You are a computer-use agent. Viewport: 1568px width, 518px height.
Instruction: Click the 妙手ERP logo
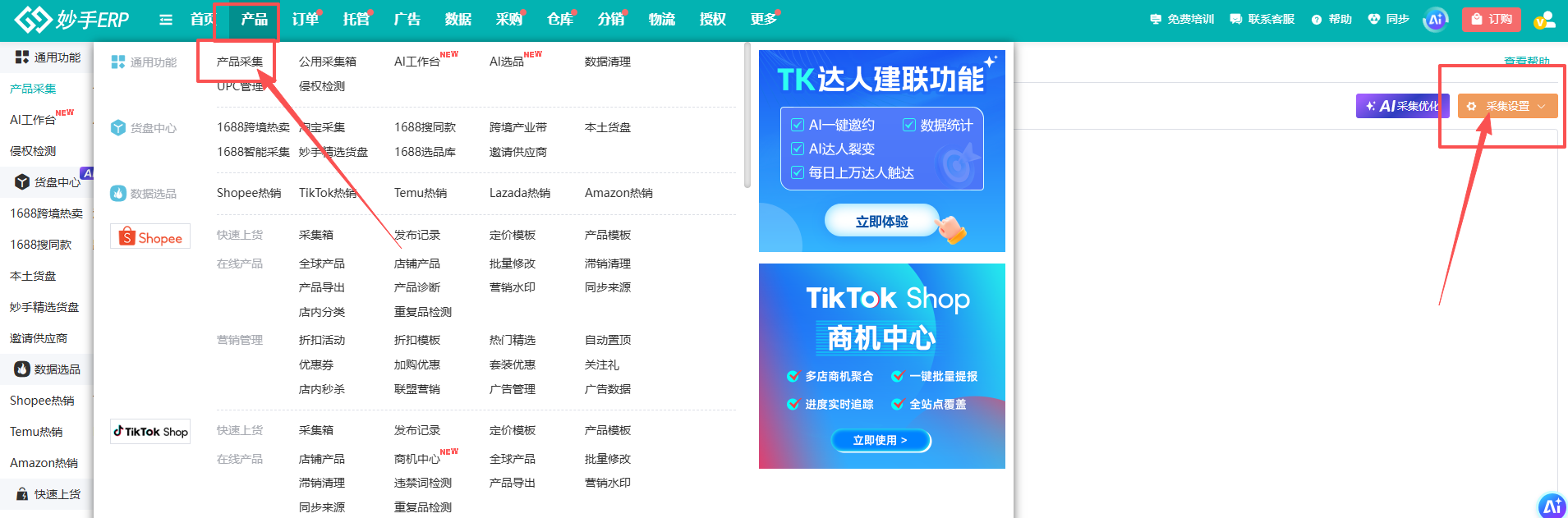(x=72, y=19)
